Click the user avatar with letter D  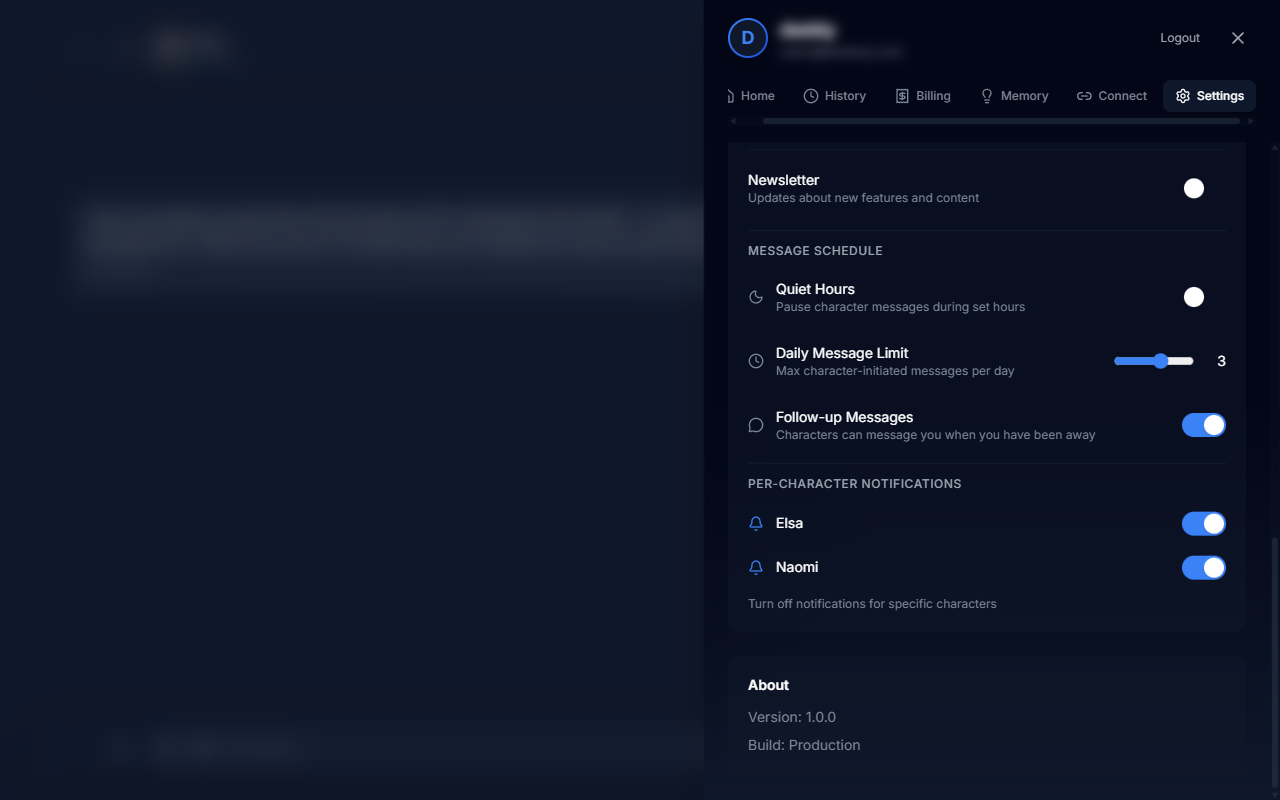(x=747, y=38)
